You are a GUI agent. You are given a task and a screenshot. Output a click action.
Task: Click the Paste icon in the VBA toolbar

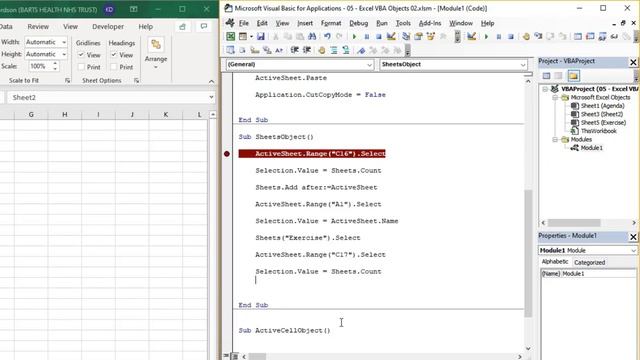300,36
